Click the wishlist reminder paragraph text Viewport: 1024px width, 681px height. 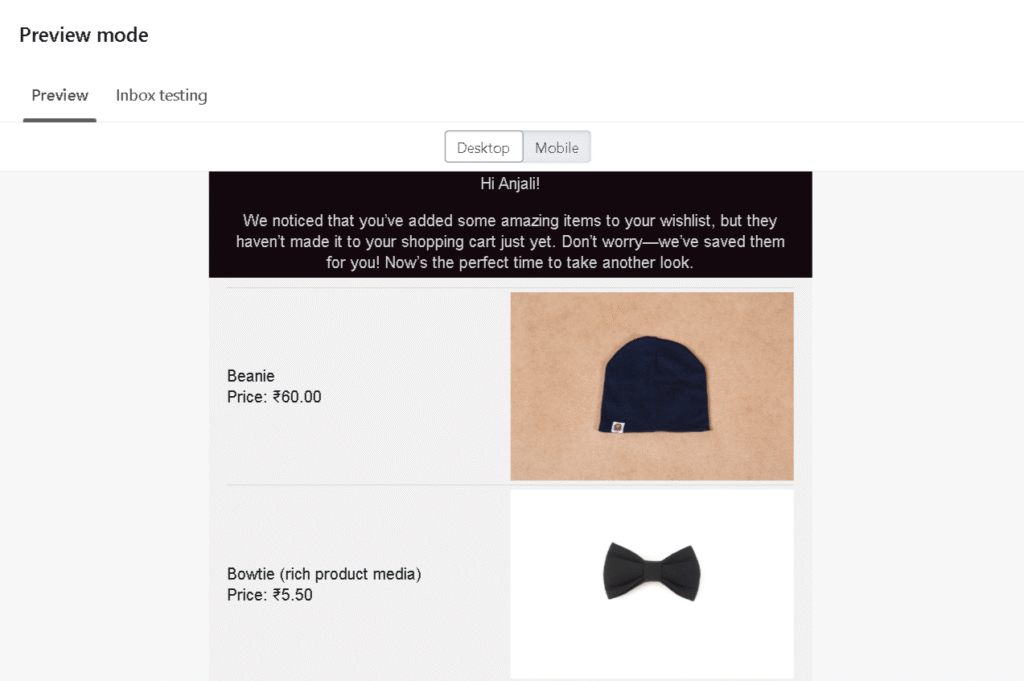point(510,242)
